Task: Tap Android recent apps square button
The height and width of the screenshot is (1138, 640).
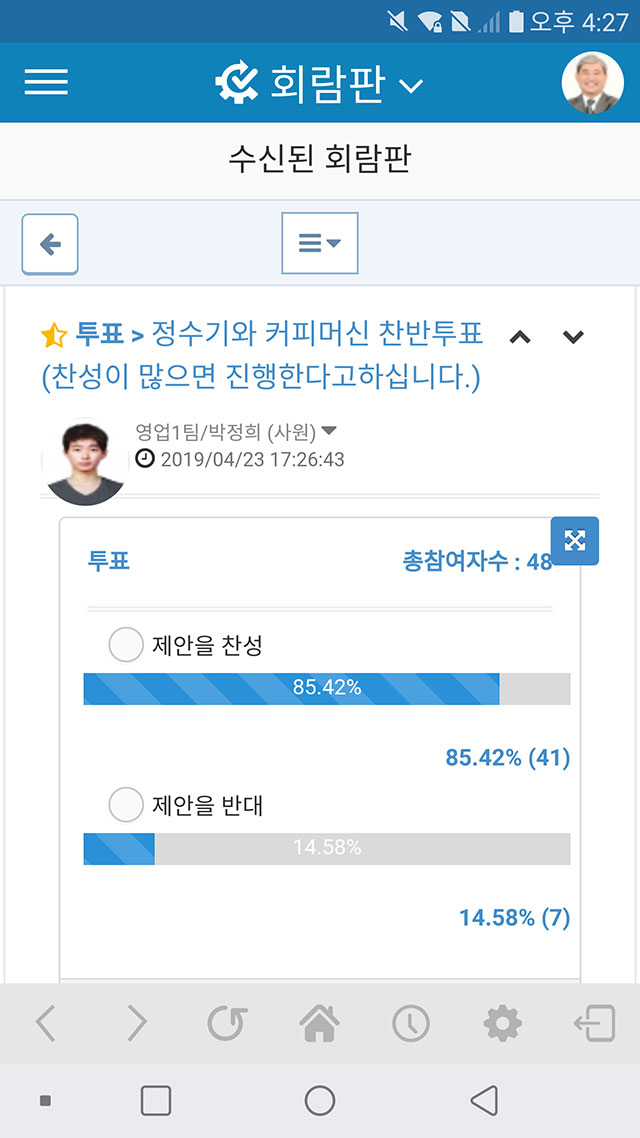Action: pyautogui.click(x=155, y=1100)
